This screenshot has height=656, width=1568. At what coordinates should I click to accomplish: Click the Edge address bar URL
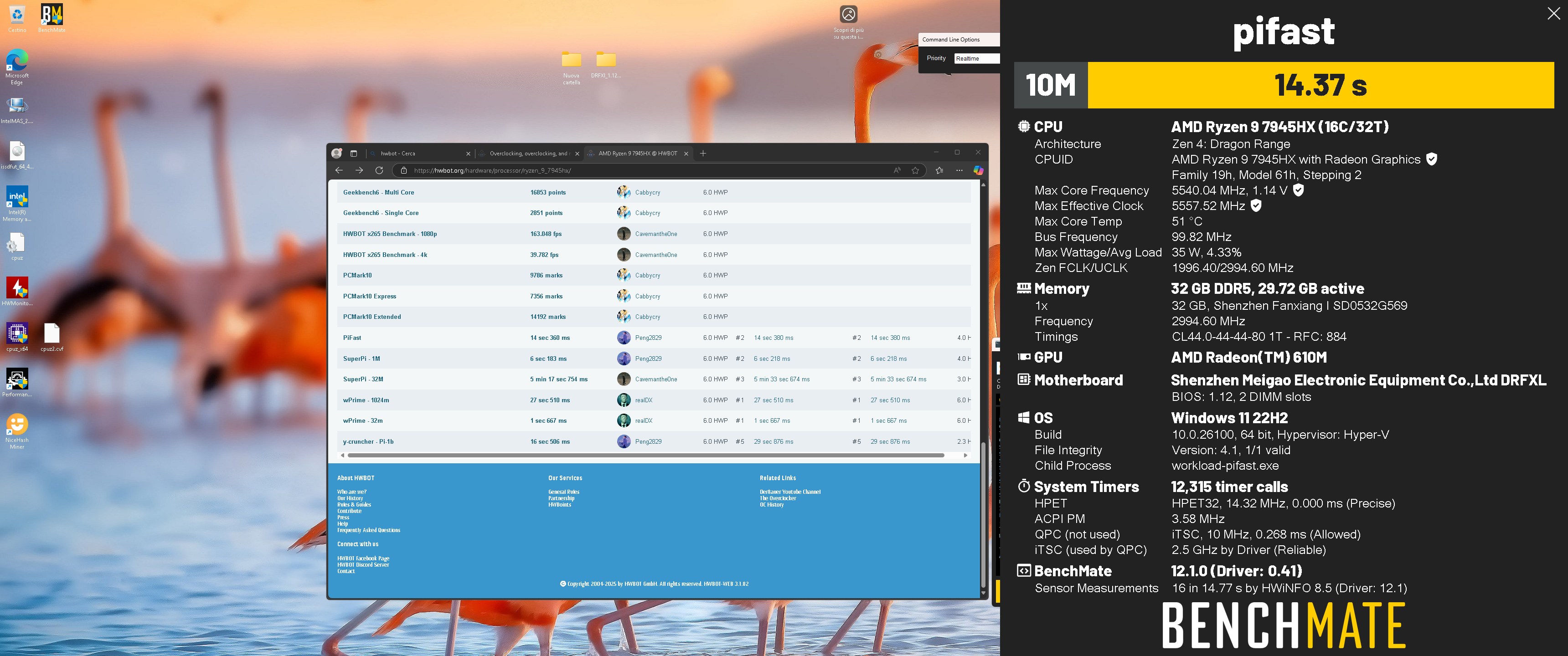tap(492, 170)
